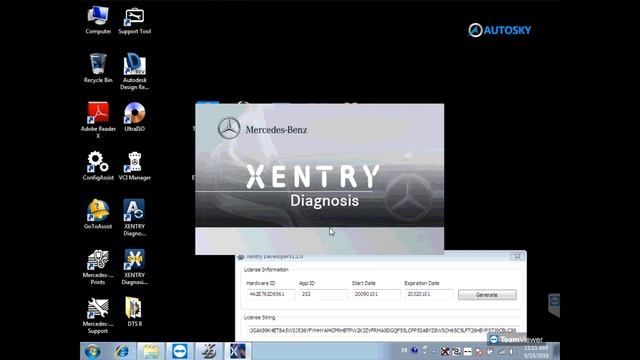Viewport: 640px width, 360px height.
Task: Click the red X tray icon
Action: point(445,351)
